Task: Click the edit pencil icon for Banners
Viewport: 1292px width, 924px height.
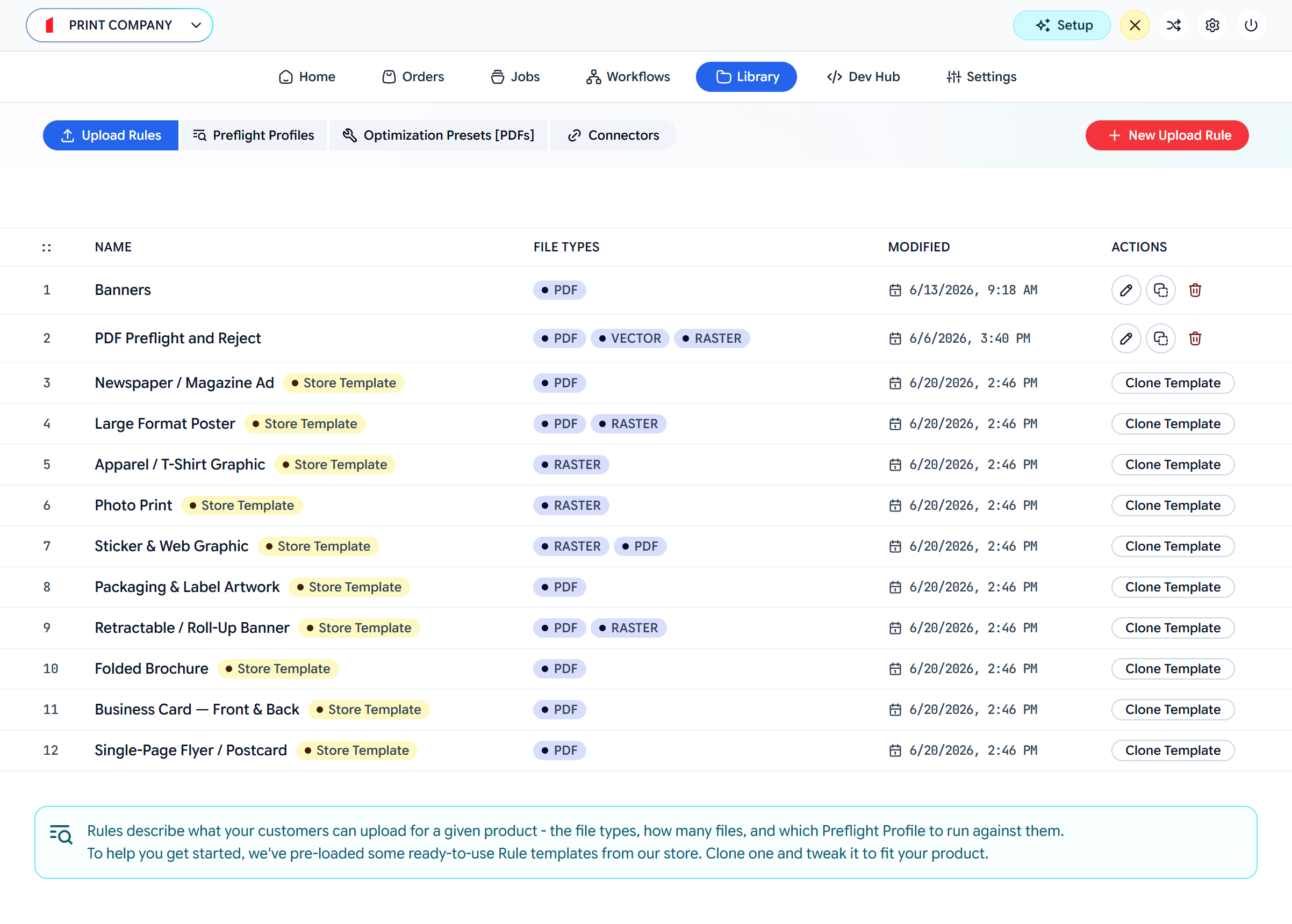Action: 1126,290
